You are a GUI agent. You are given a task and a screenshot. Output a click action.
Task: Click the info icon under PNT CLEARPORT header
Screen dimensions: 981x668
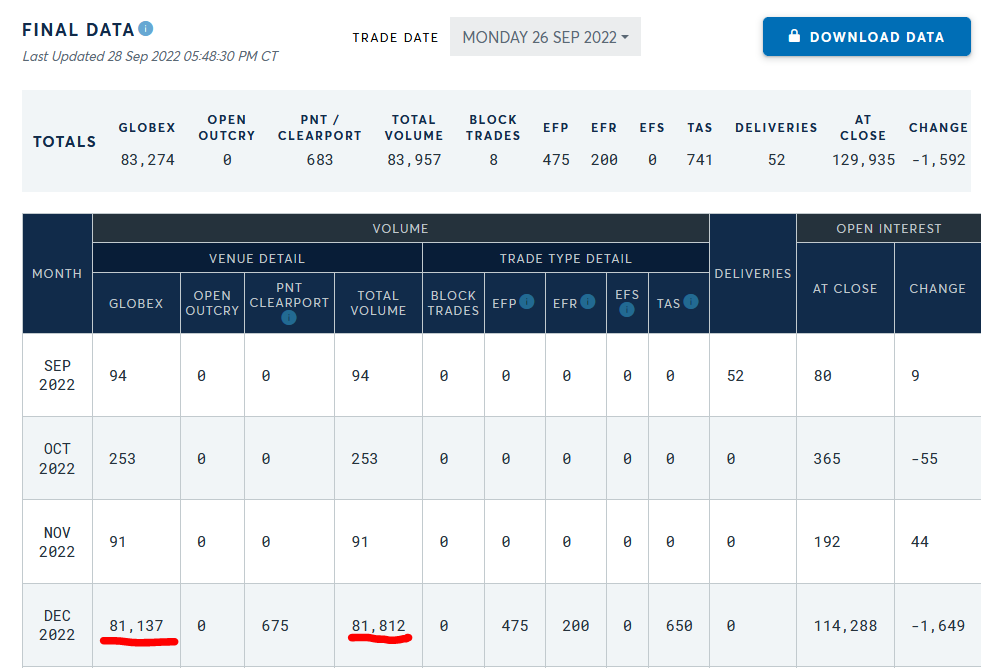coord(288,318)
